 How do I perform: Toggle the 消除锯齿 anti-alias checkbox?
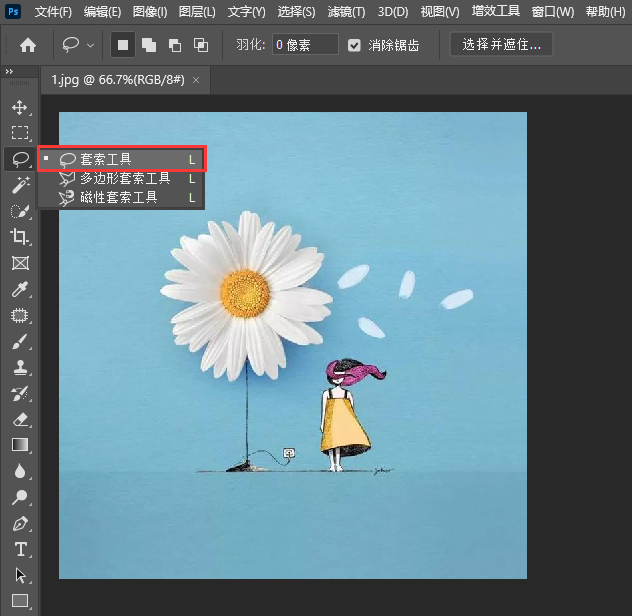pos(355,45)
